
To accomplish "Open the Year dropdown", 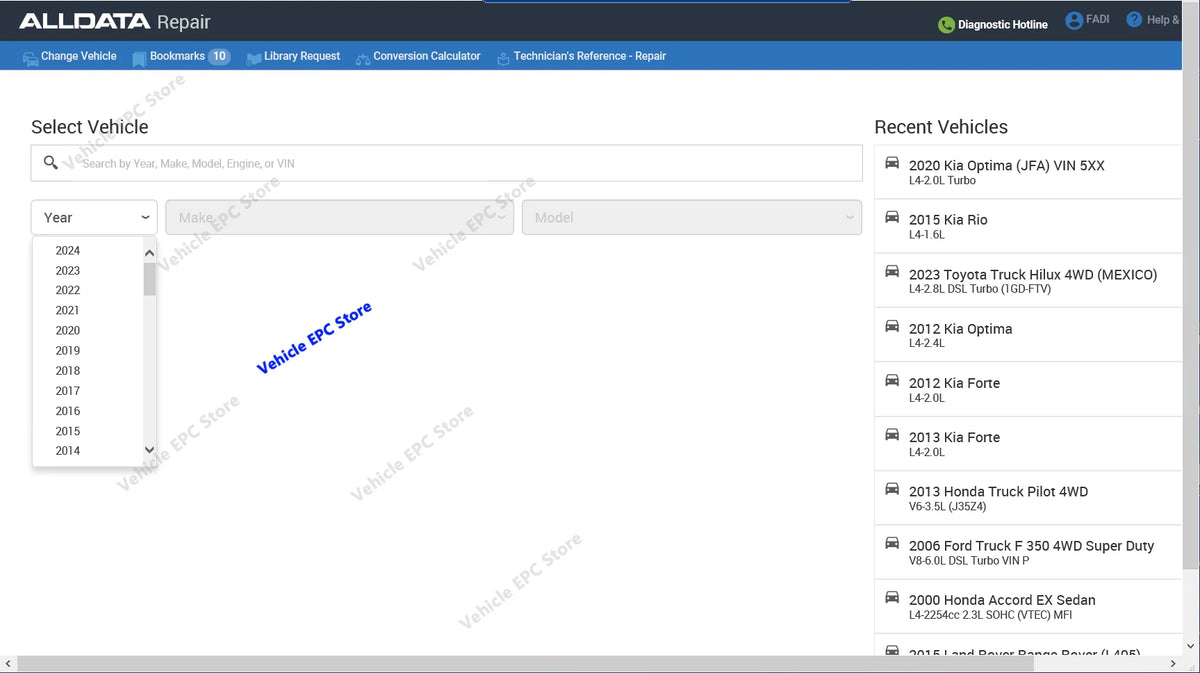I will [94, 217].
